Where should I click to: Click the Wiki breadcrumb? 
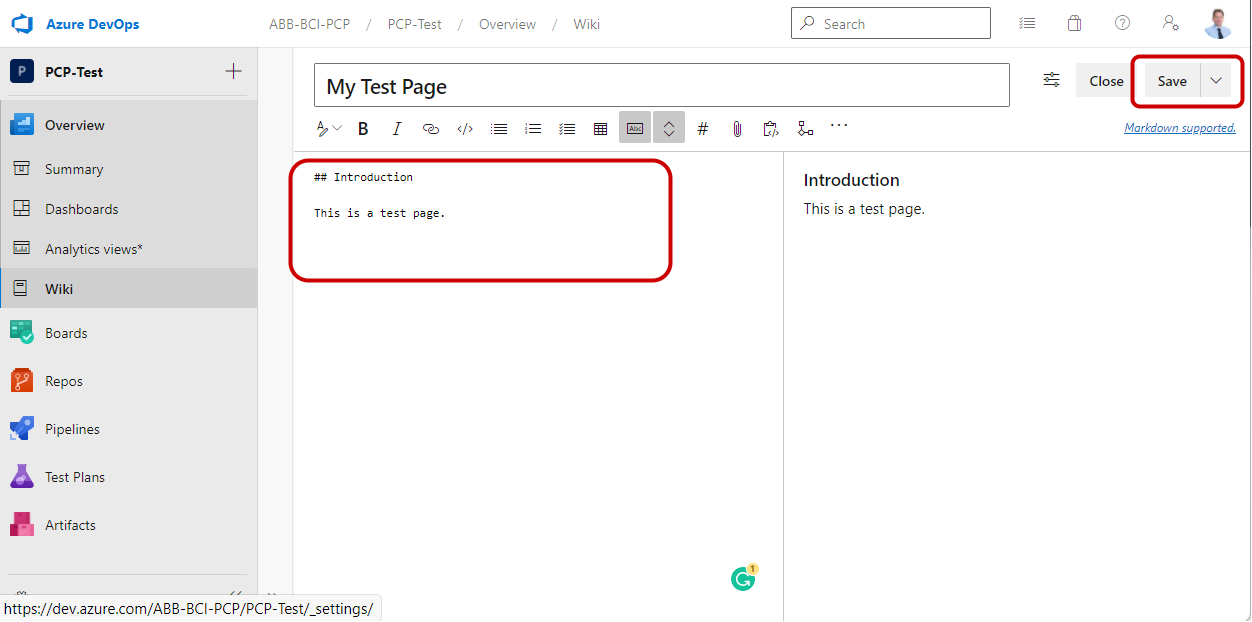[587, 24]
